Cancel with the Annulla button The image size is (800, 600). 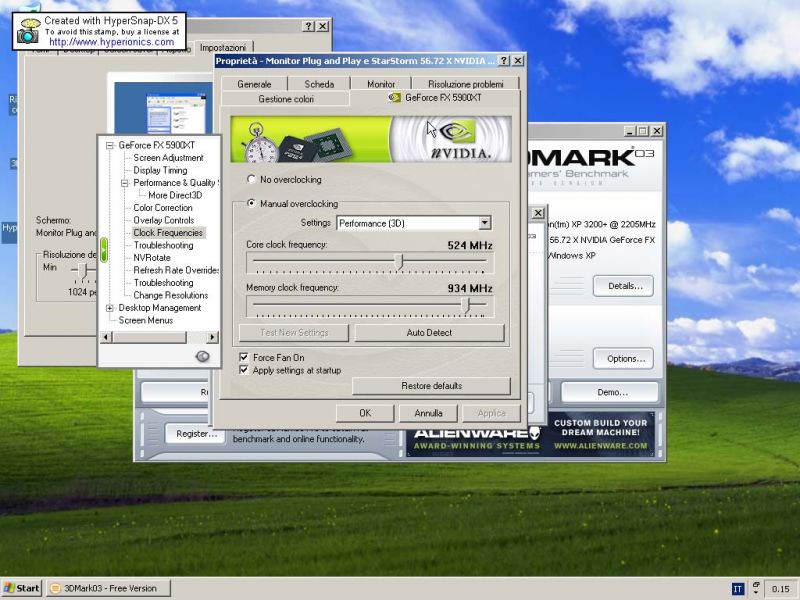[x=428, y=413]
